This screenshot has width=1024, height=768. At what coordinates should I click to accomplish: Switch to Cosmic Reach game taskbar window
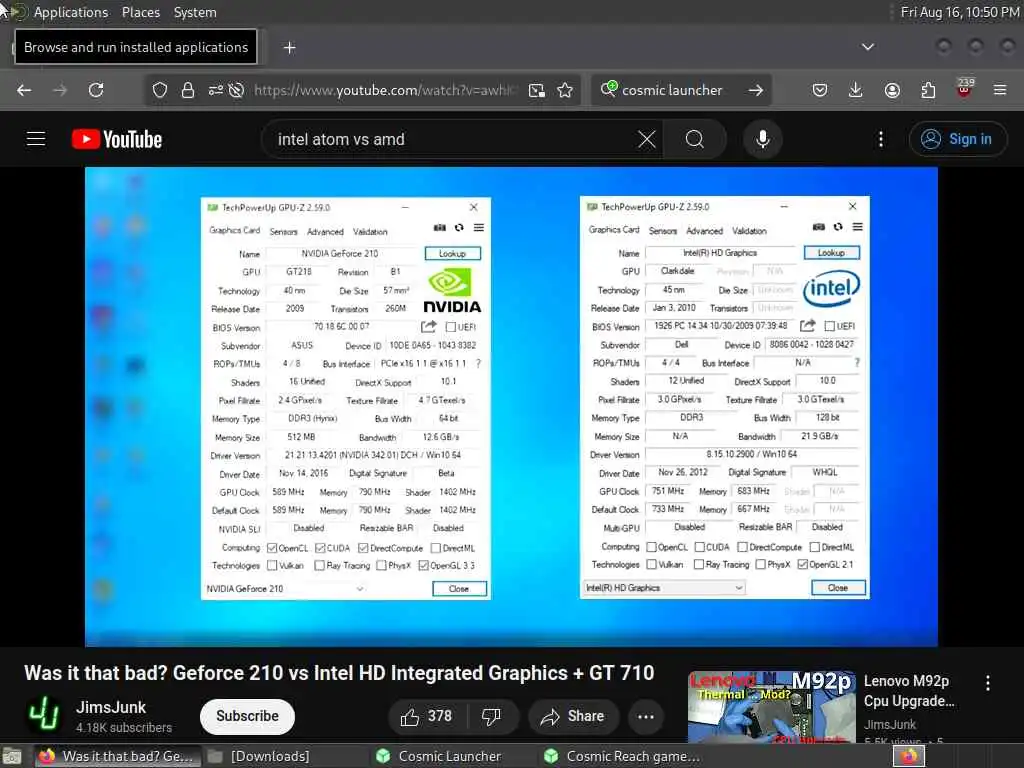[622, 756]
